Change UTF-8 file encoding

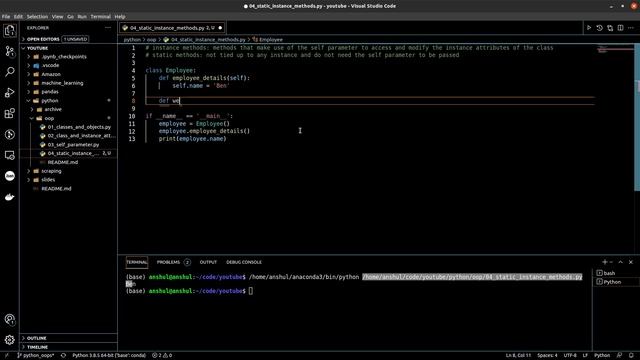click(570, 356)
